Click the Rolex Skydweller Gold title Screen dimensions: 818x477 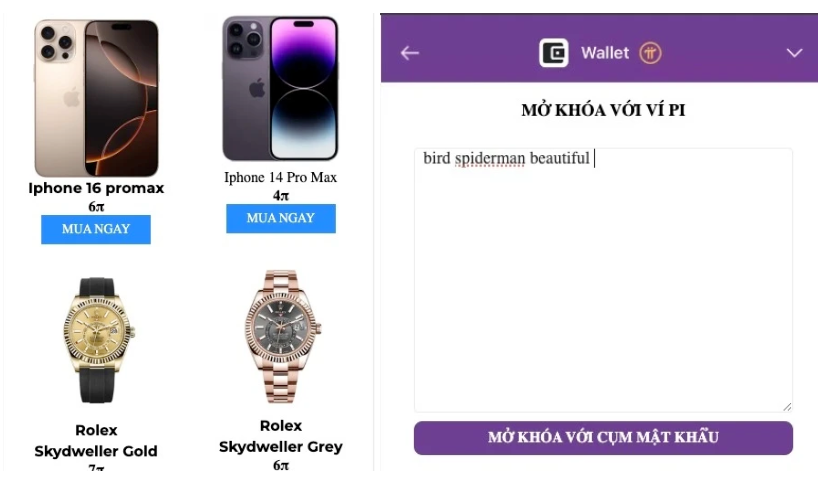click(x=96, y=440)
